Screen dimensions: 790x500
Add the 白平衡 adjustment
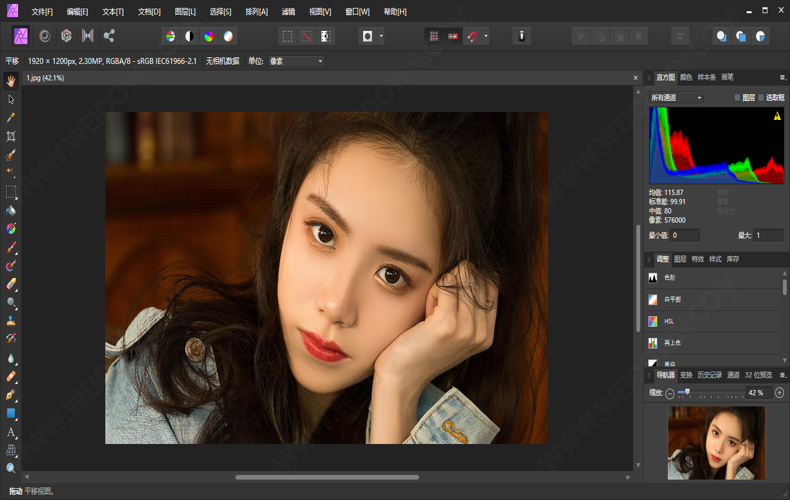[x=673, y=299]
